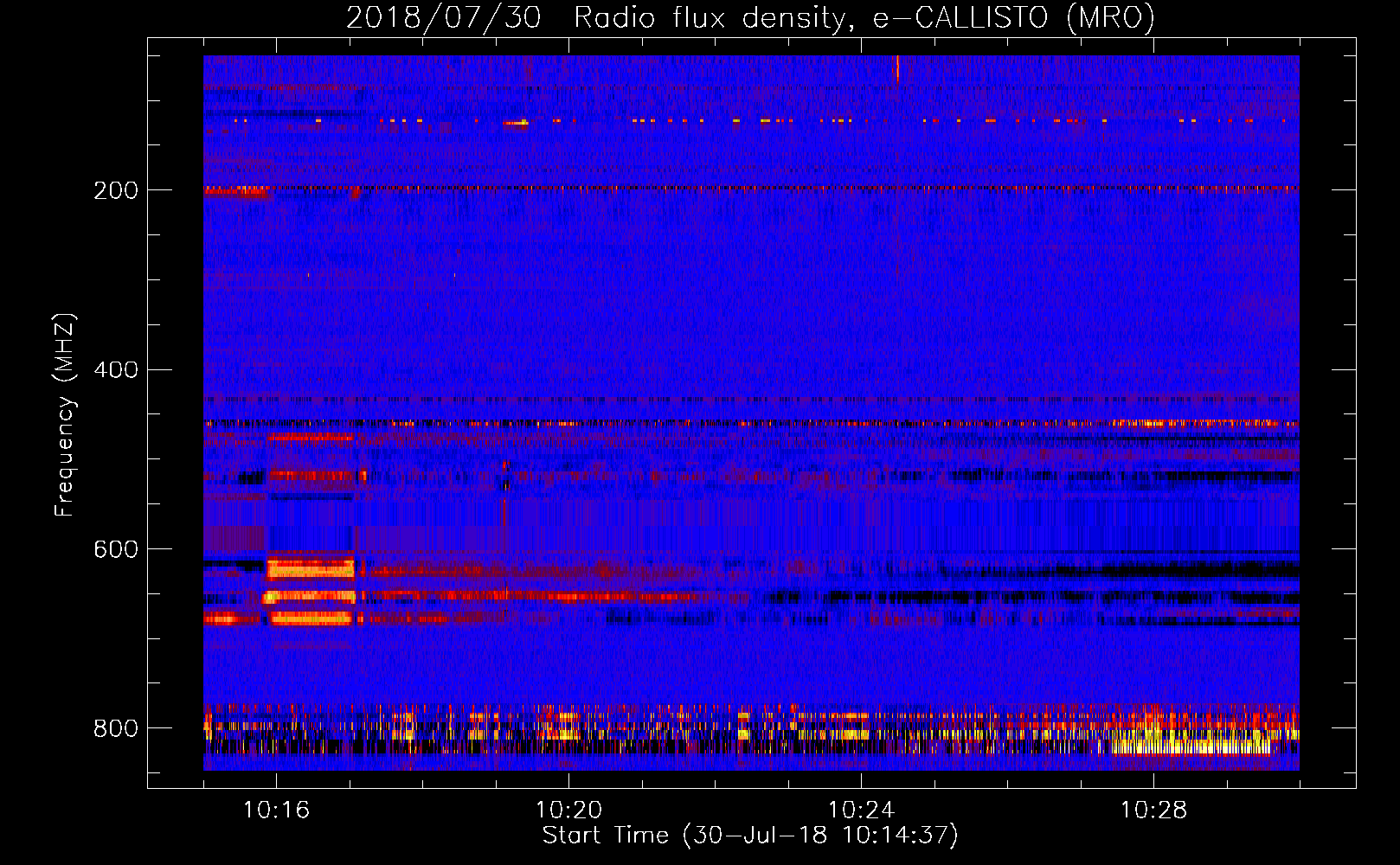Click the '800' frequency tick label
This screenshot has height=865, width=1400.
tap(116, 728)
